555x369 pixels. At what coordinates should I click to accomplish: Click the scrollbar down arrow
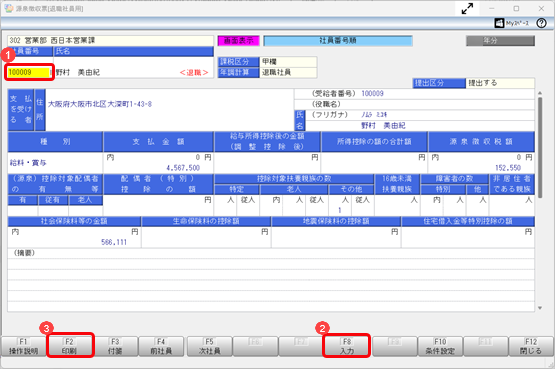(x=540, y=308)
